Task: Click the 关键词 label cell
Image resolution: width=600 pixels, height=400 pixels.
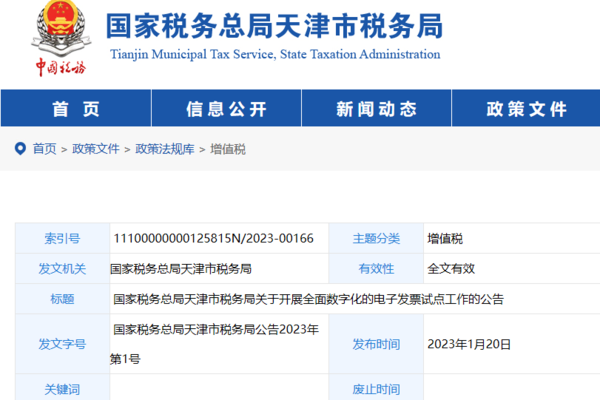Action: (x=62, y=389)
